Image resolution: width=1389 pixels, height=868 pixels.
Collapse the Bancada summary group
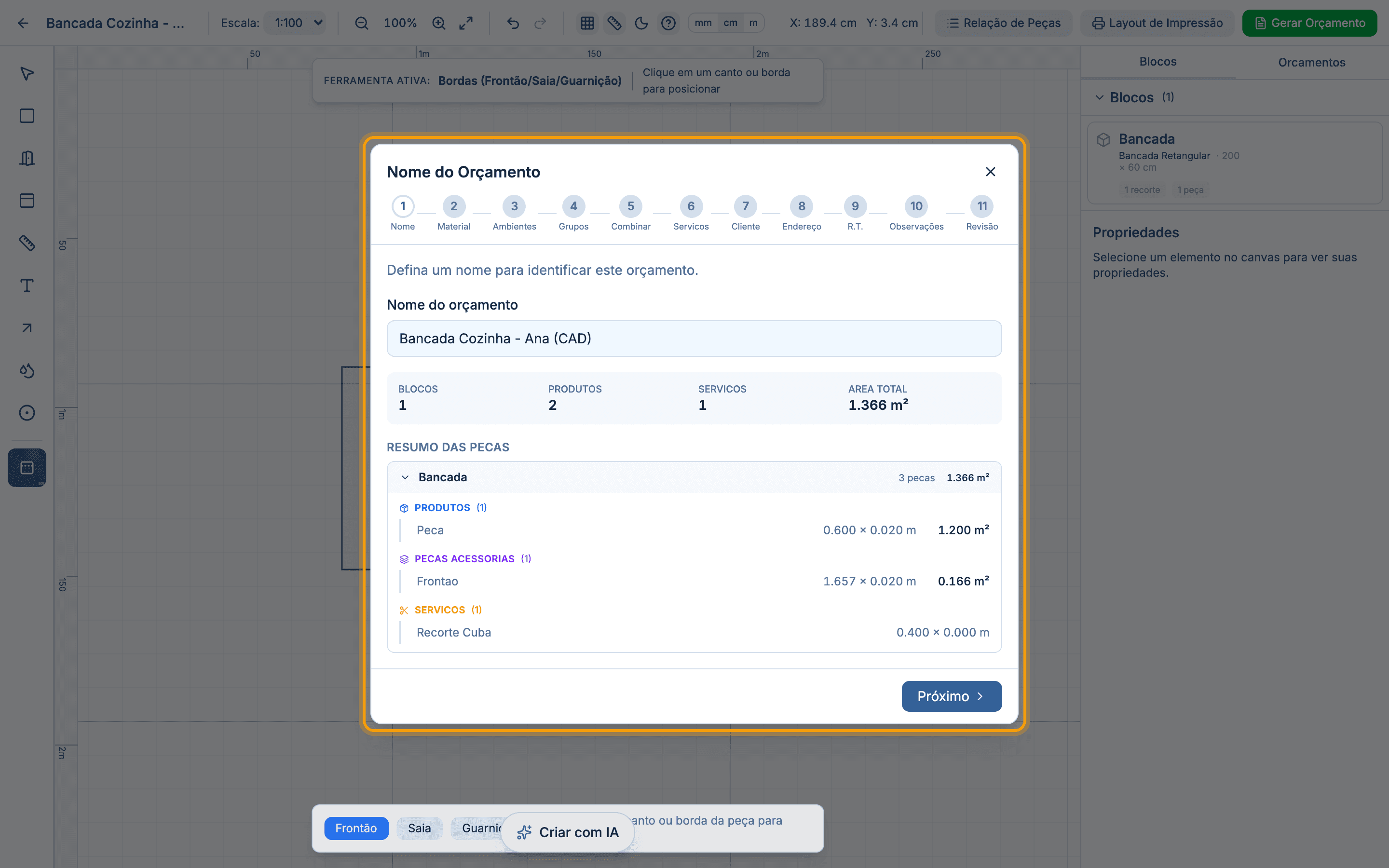694,477
